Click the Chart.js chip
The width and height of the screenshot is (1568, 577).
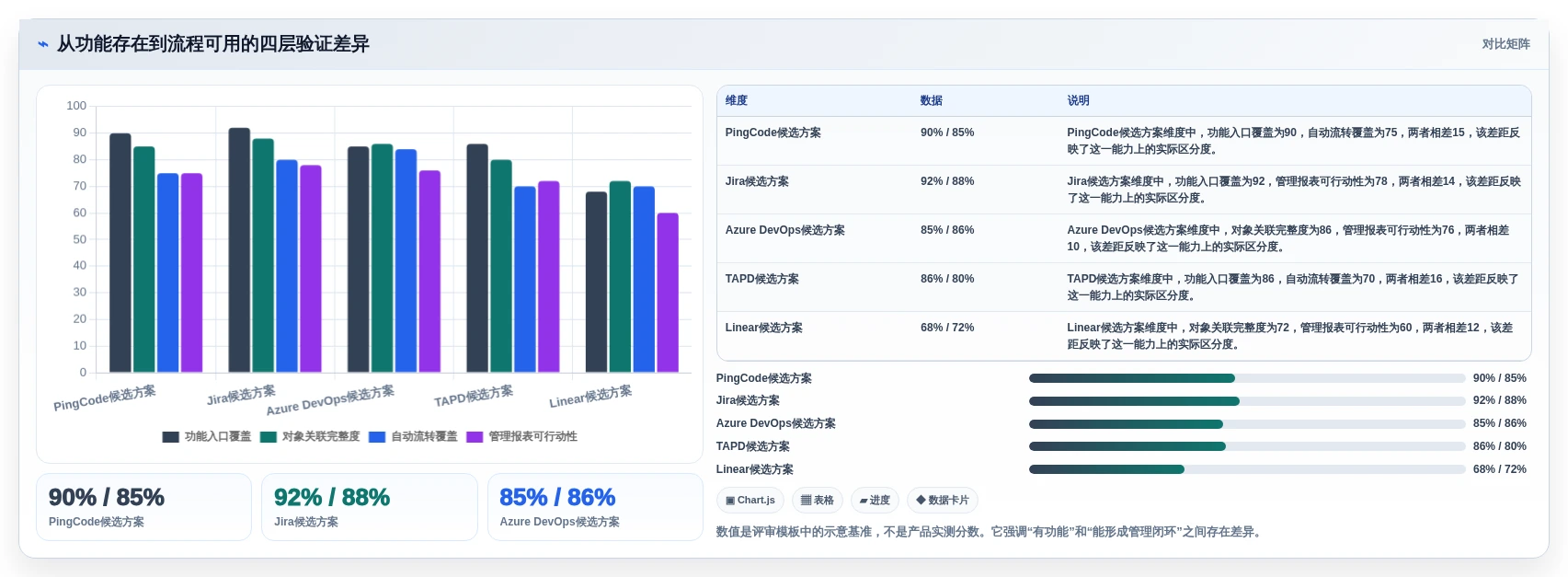tap(750, 501)
